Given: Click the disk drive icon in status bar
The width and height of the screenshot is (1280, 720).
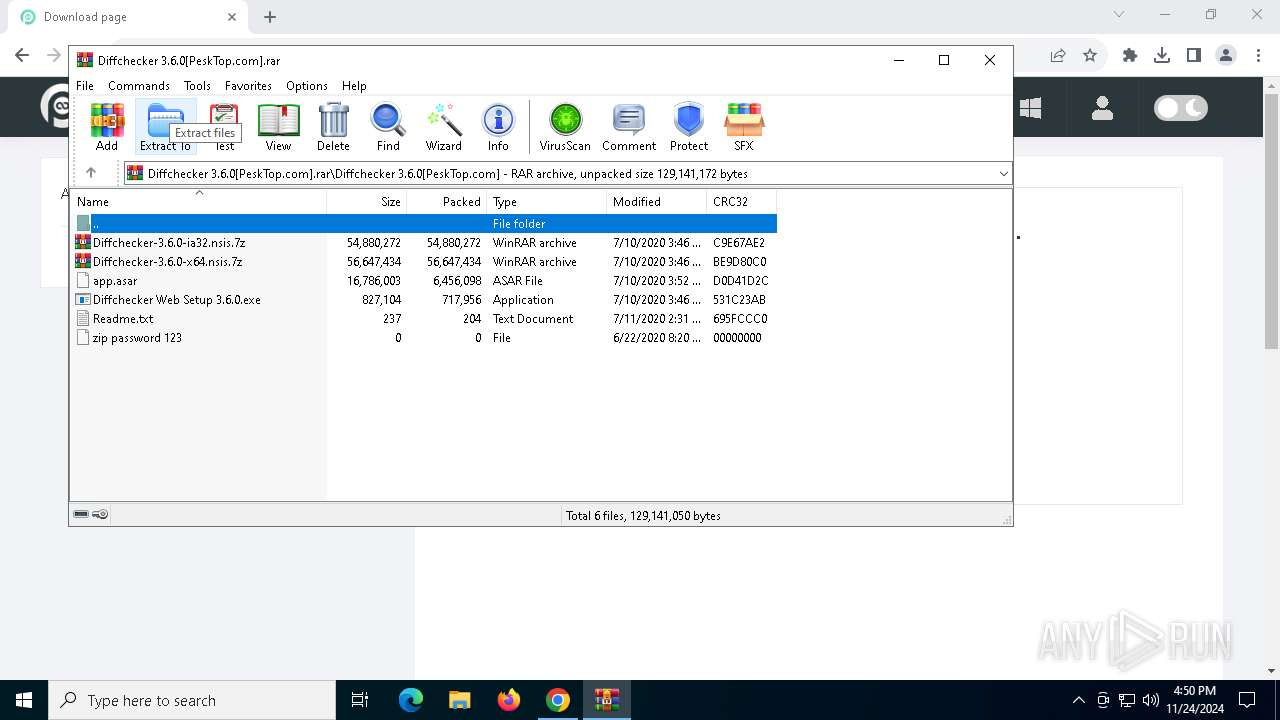Looking at the screenshot, I should point(81,515).
